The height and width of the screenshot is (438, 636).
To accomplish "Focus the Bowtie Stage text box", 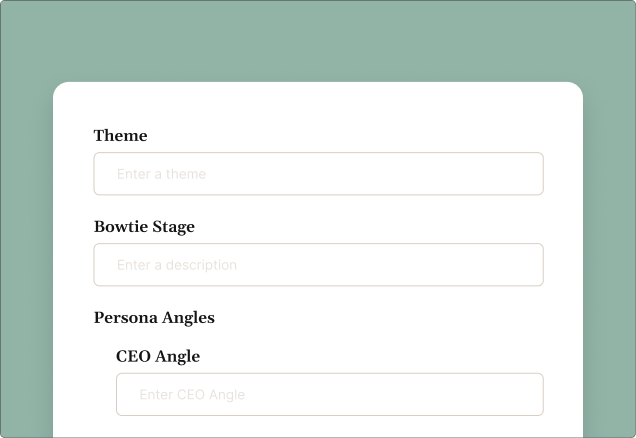I will click(318, 265).
